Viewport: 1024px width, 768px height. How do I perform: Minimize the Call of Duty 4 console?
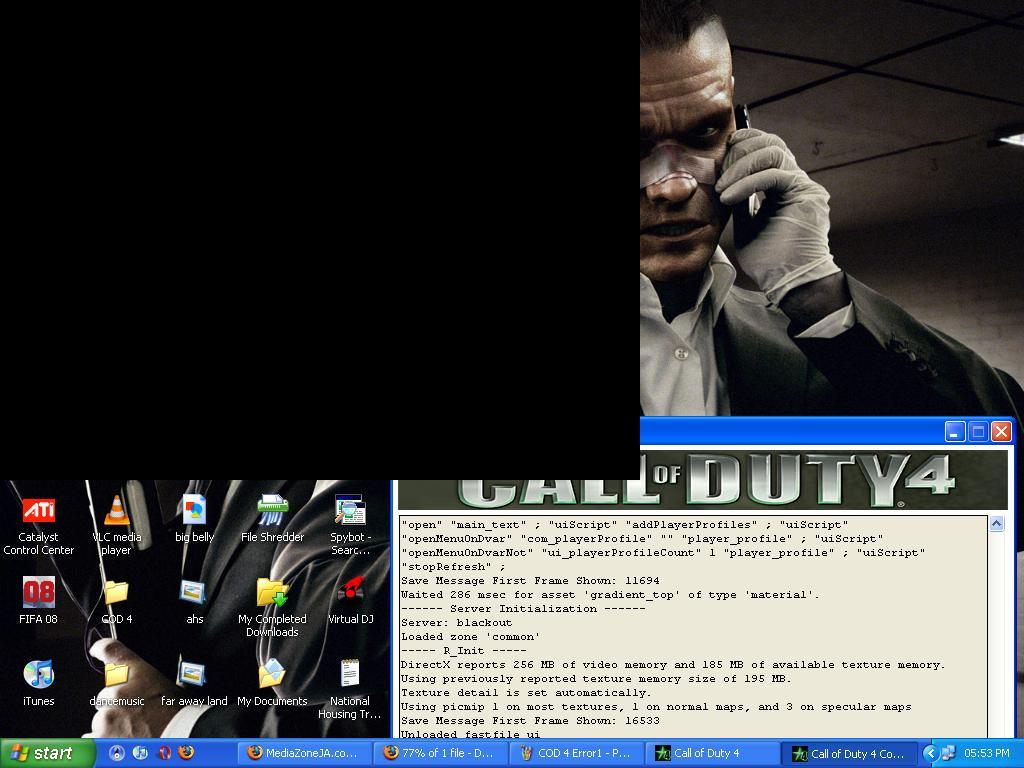tap(955, 432)
